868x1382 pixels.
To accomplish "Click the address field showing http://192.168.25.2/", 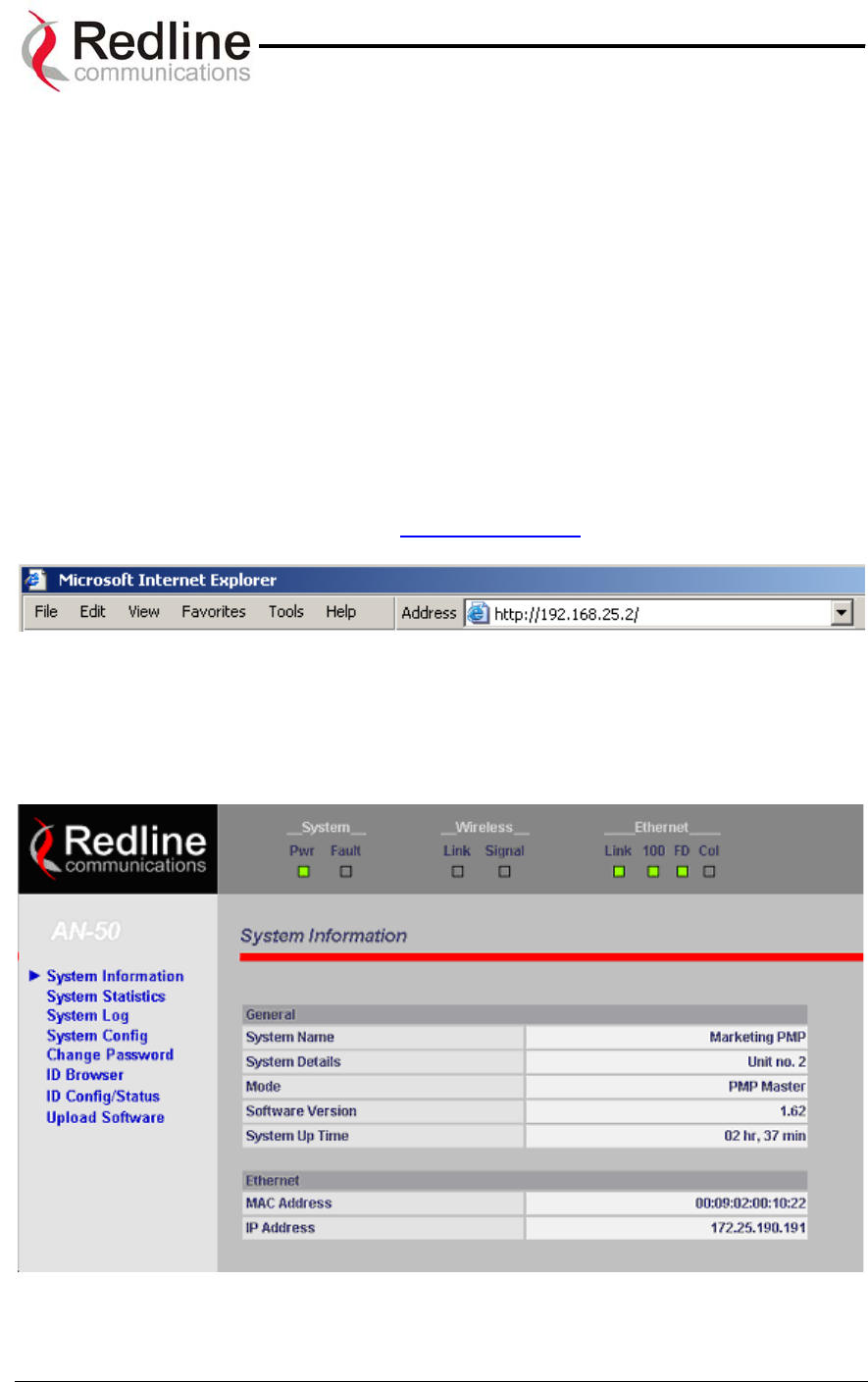I will tap(658, 614).
